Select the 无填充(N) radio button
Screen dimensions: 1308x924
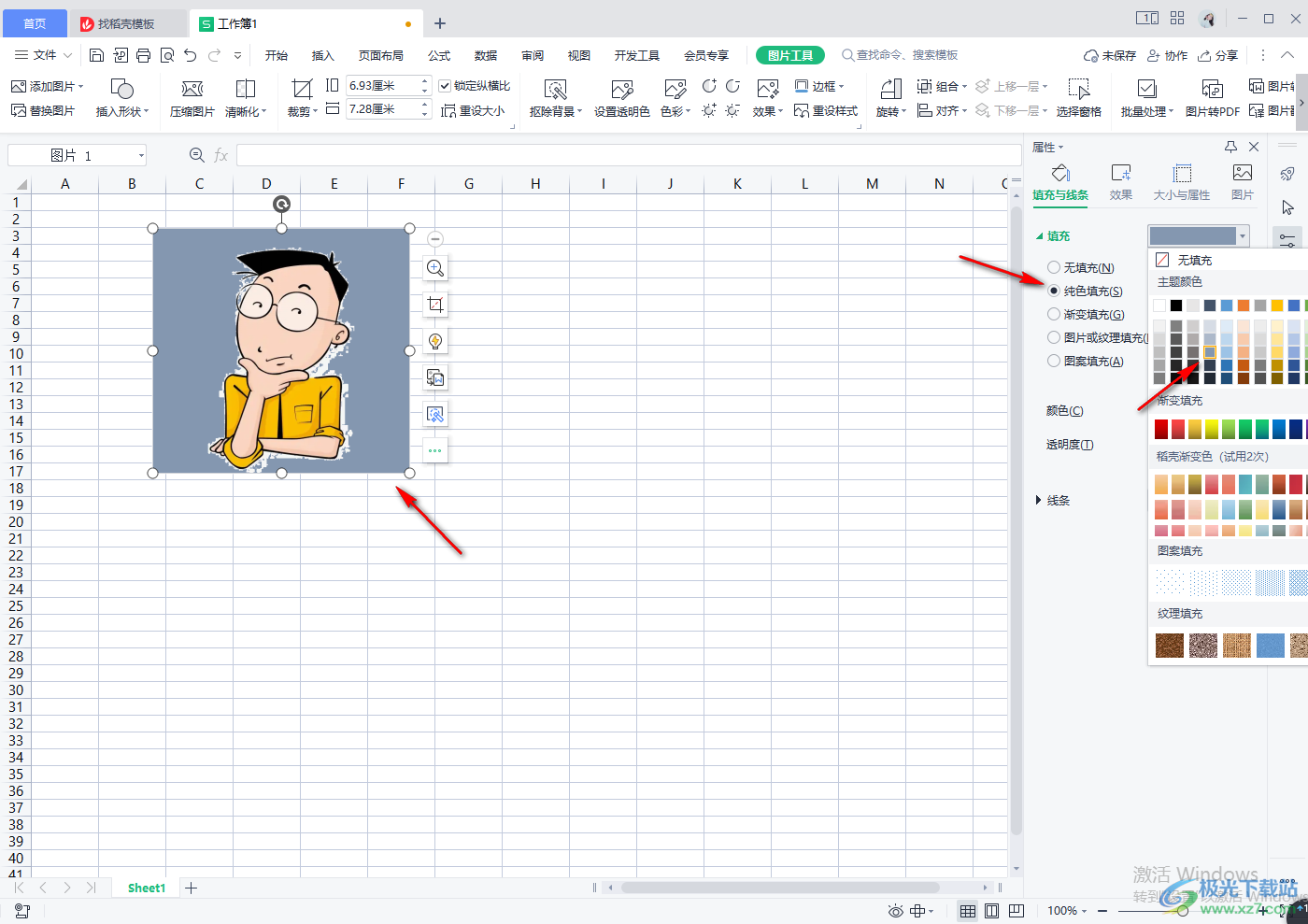point(1054,267)
